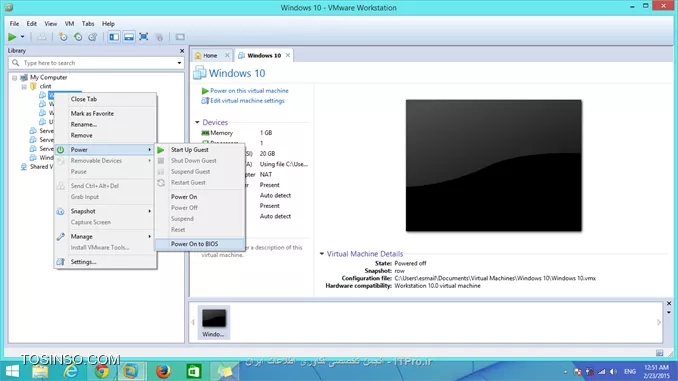Click the Send Ctrl+Alt+Del toolbar icon
Image resolution: width=678 pixels, height=381 pixels.
[x=42, y=37]
